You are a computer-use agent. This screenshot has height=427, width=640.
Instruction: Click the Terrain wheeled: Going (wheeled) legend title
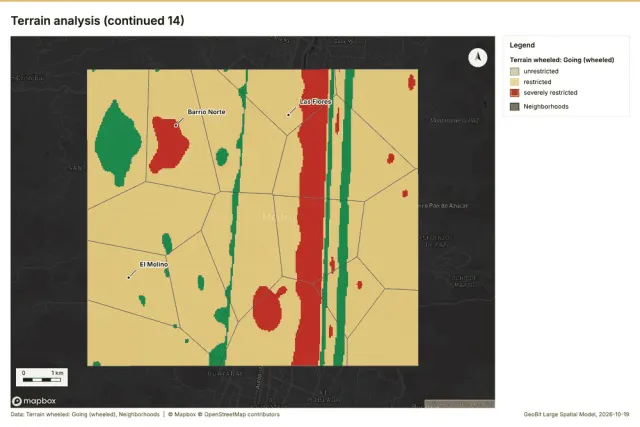click(562, 60)
